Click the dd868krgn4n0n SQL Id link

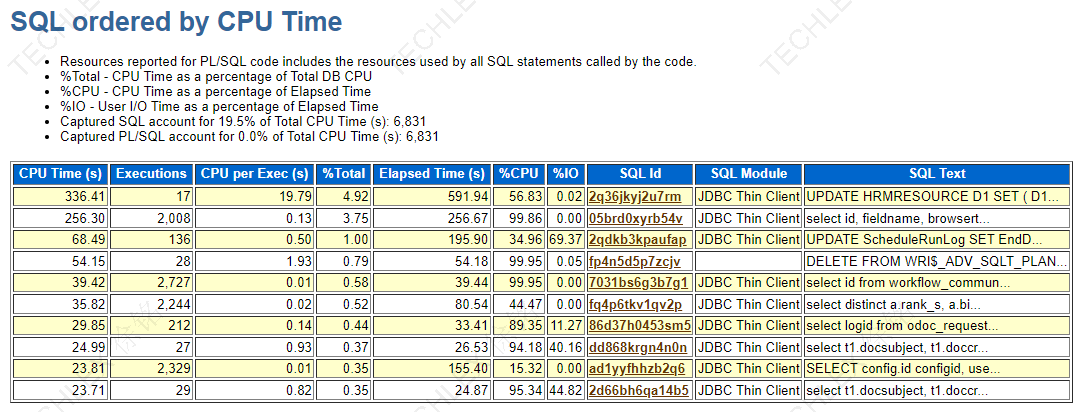pos(638,347)
